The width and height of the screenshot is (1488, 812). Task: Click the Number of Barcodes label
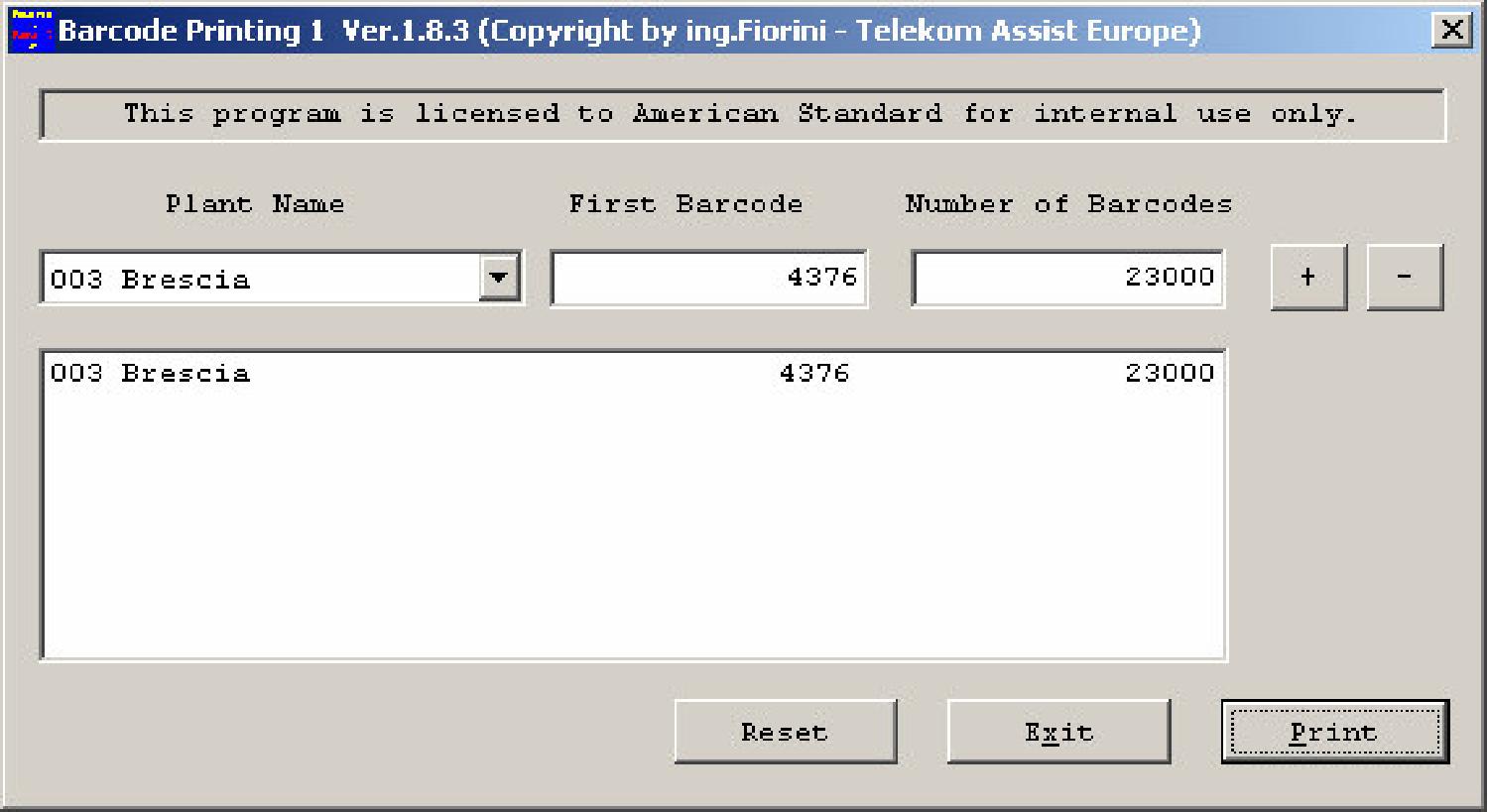[1068, 204]
